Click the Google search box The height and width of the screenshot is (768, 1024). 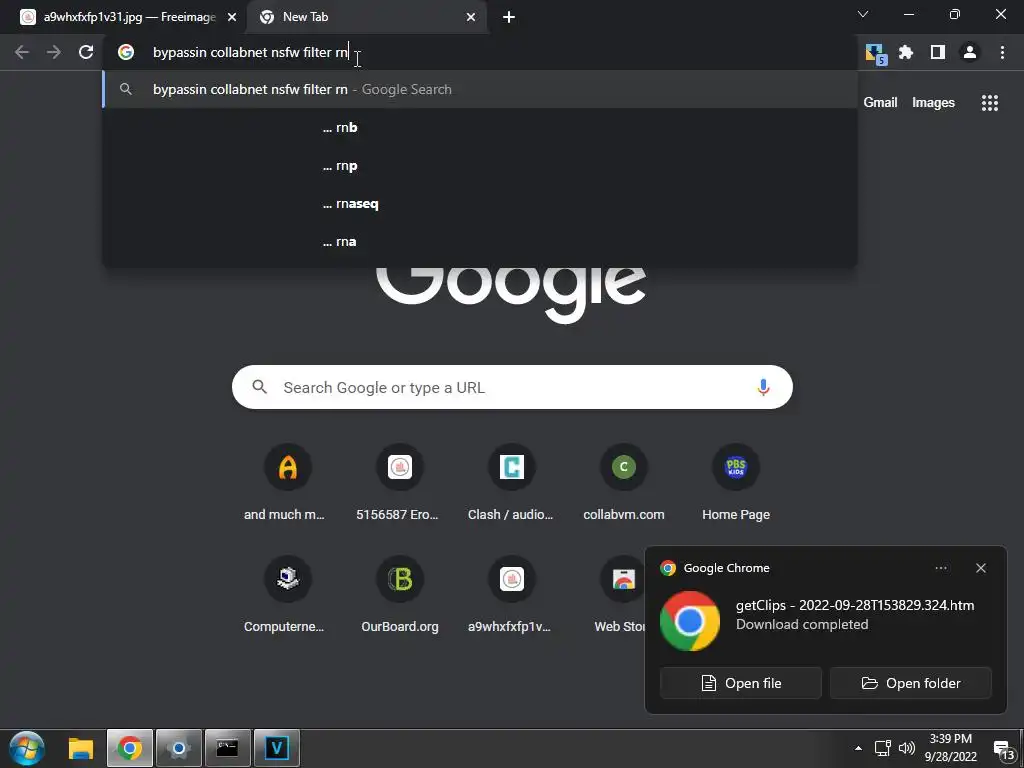point(512,387)
